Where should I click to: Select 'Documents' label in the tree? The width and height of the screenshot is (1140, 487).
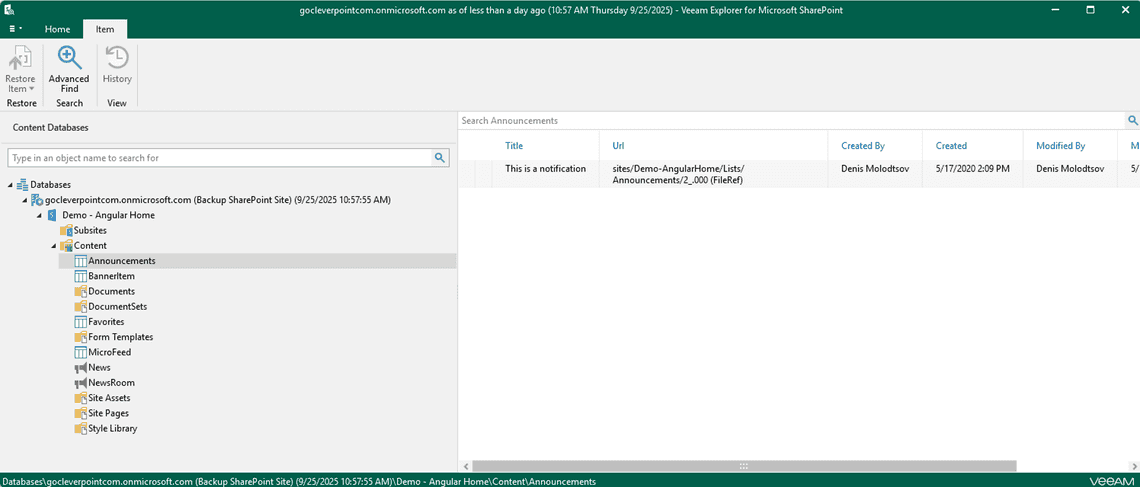tap(111, 291)
